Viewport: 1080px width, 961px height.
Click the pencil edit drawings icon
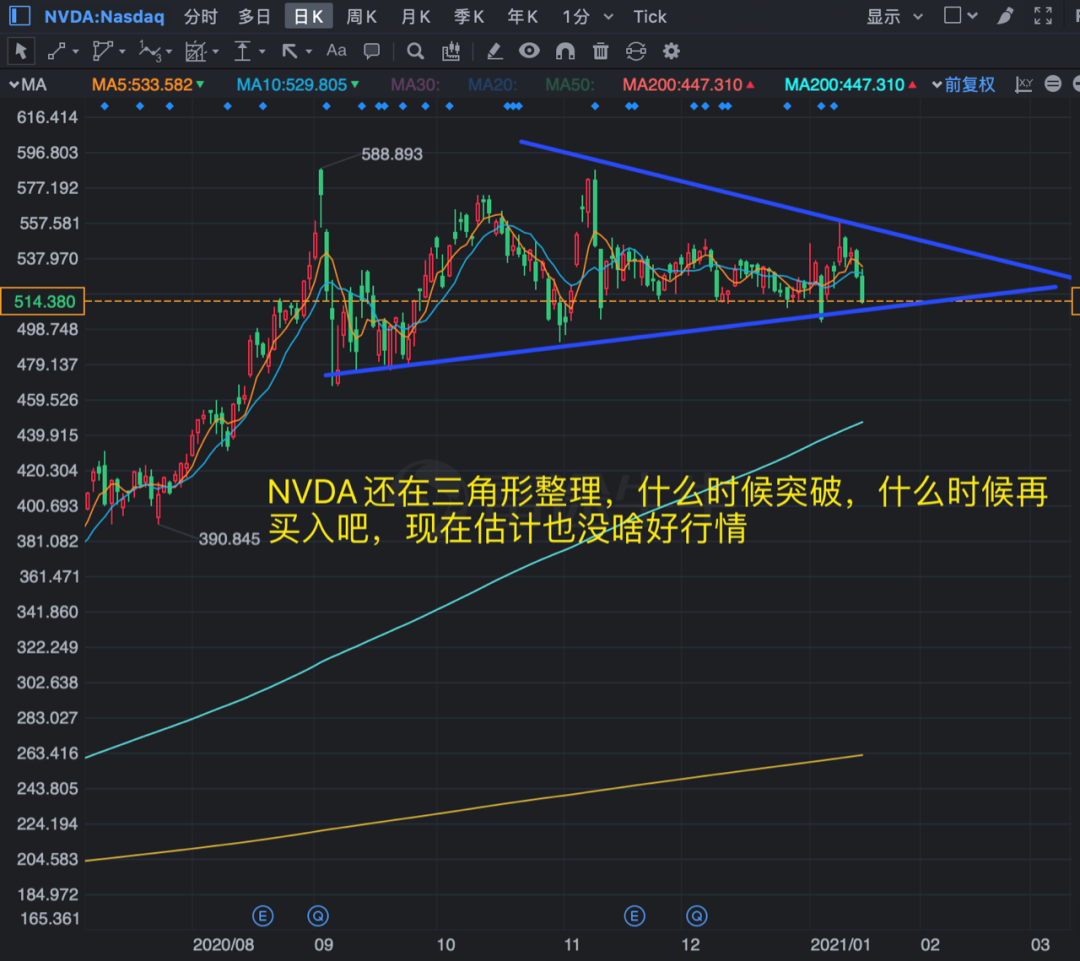494,51
